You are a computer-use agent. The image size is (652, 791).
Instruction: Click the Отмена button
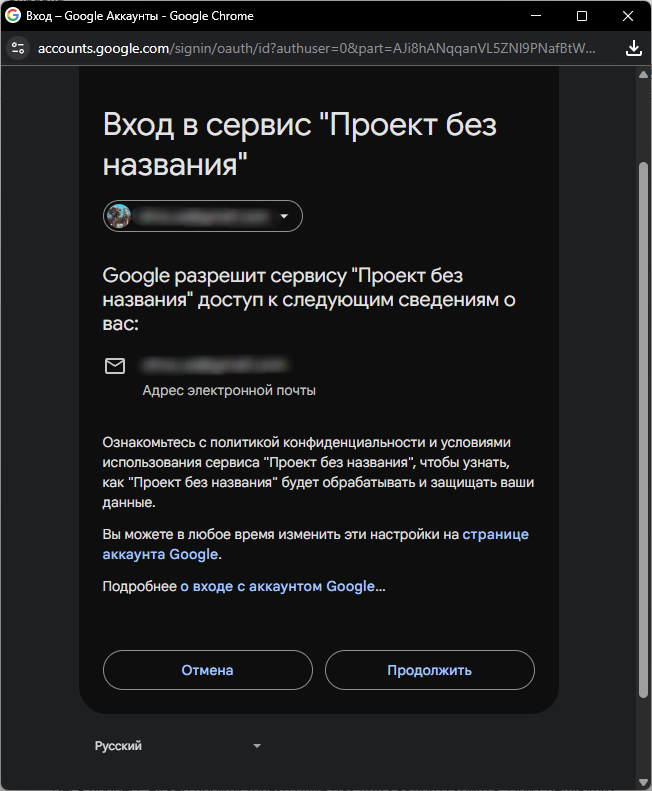coord(207,670)
